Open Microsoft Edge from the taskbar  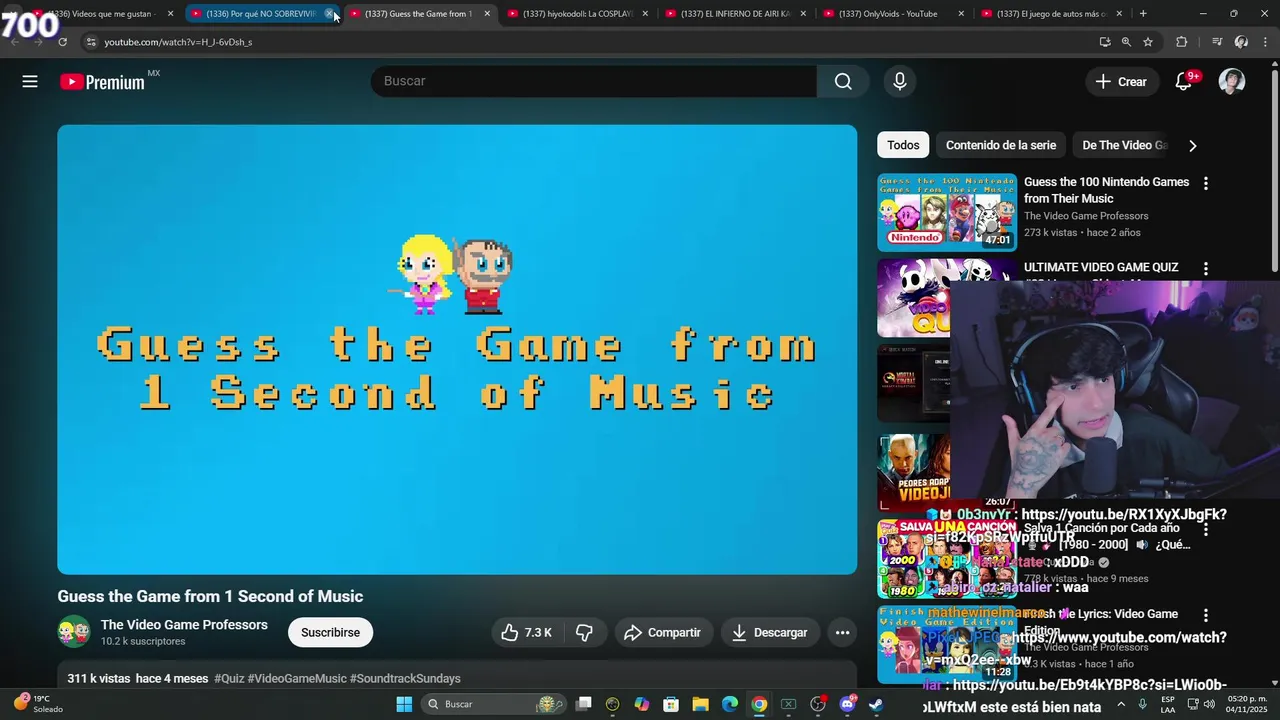click(x=730, y=704)
